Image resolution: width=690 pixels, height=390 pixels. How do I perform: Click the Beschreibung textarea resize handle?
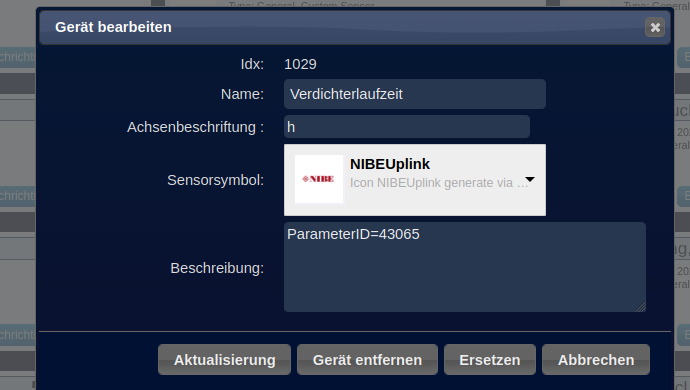point(641,307)
